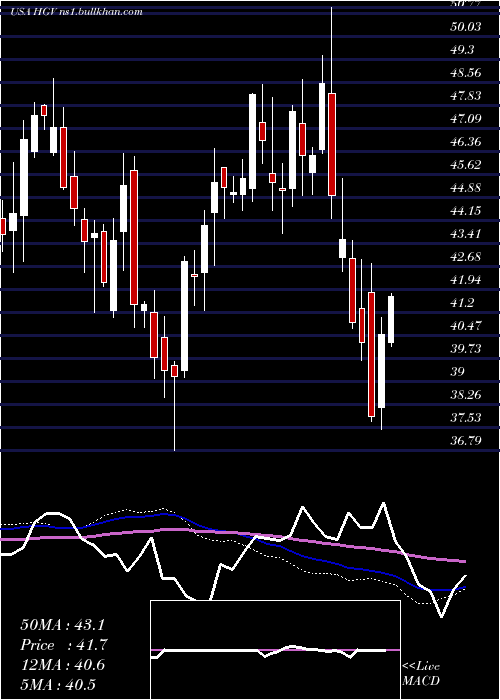Click the '<<Live MACD' label

click(421, 674)
